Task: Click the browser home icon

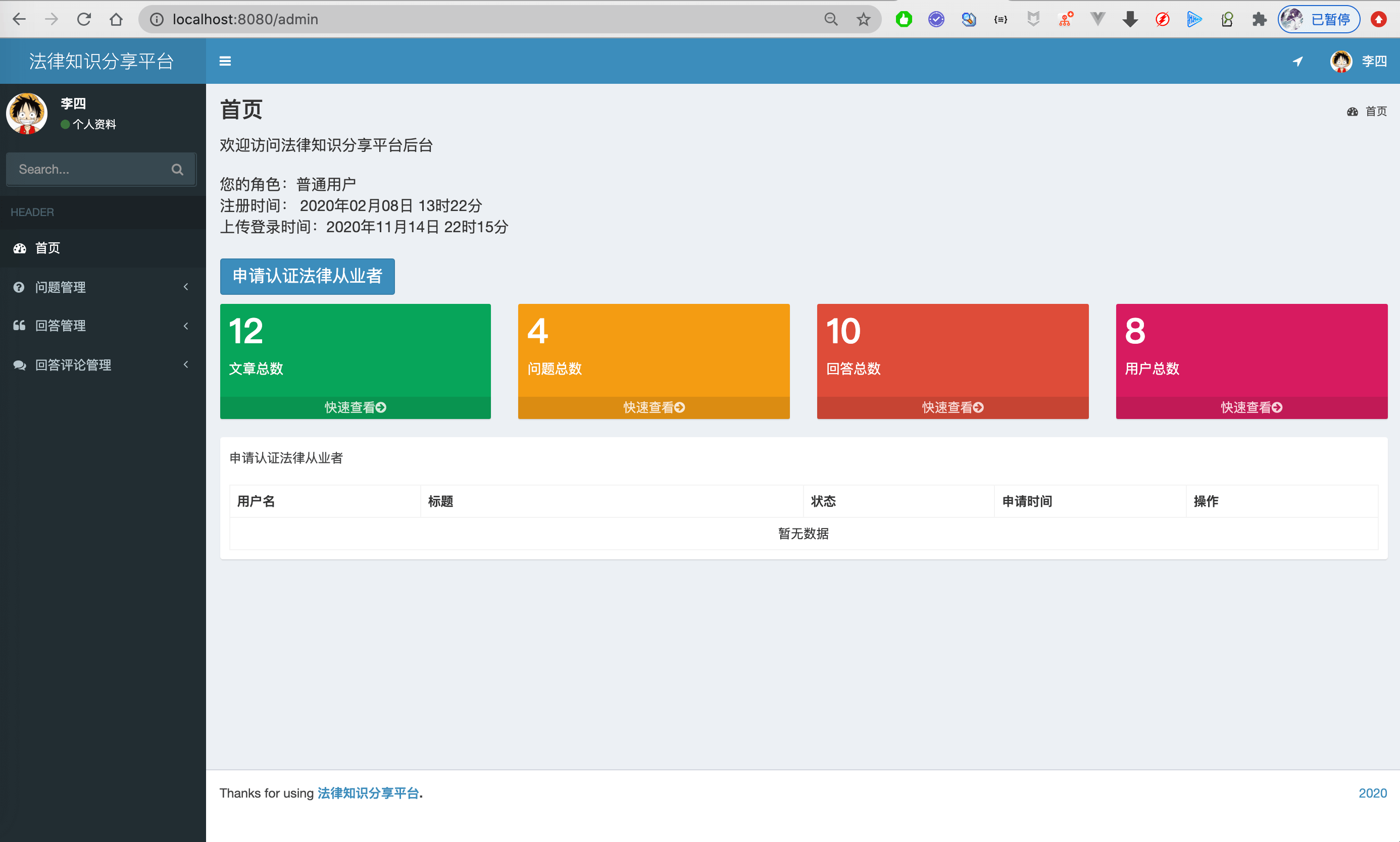Action: click(116, 19)
